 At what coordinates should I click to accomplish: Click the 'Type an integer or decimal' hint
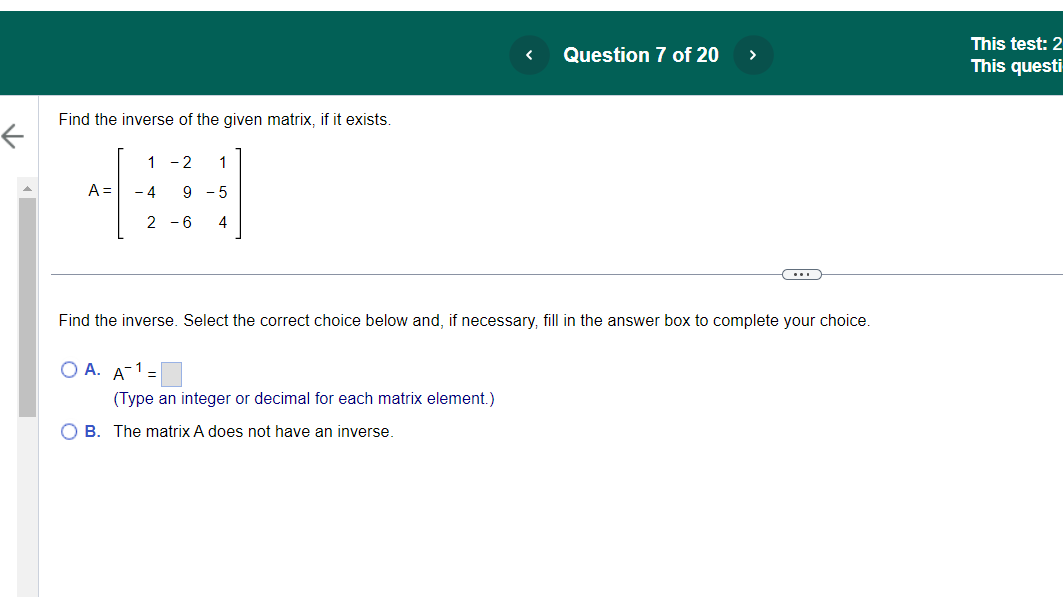[x=304, y=398]
